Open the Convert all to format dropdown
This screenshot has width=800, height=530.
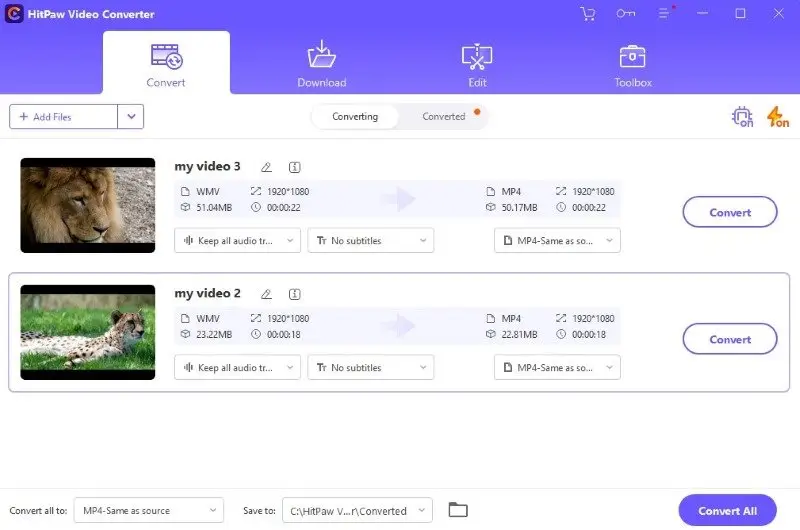tap(148, 510)
